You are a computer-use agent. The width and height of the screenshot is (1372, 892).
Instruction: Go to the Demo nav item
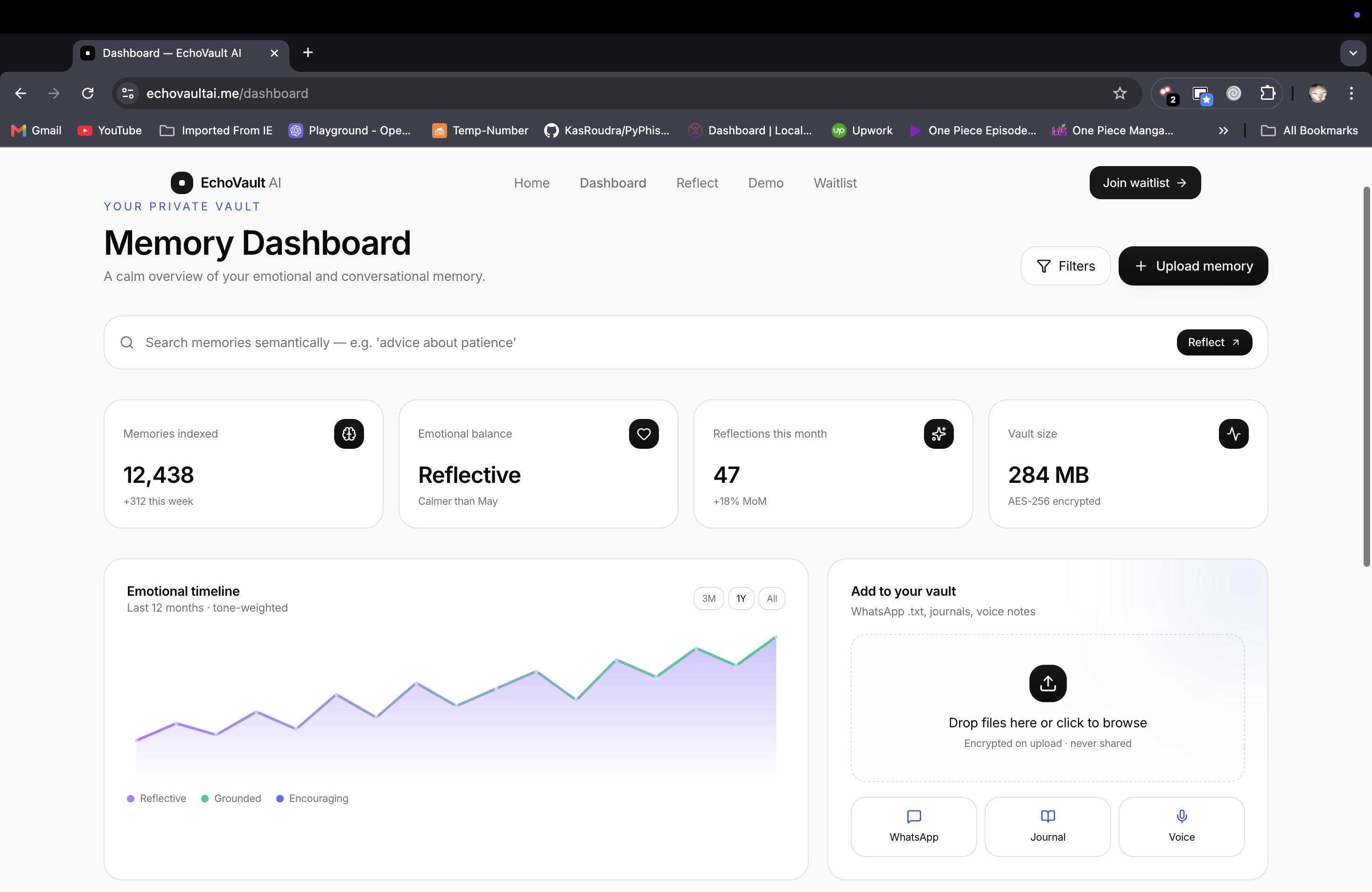tap(765, 183)
